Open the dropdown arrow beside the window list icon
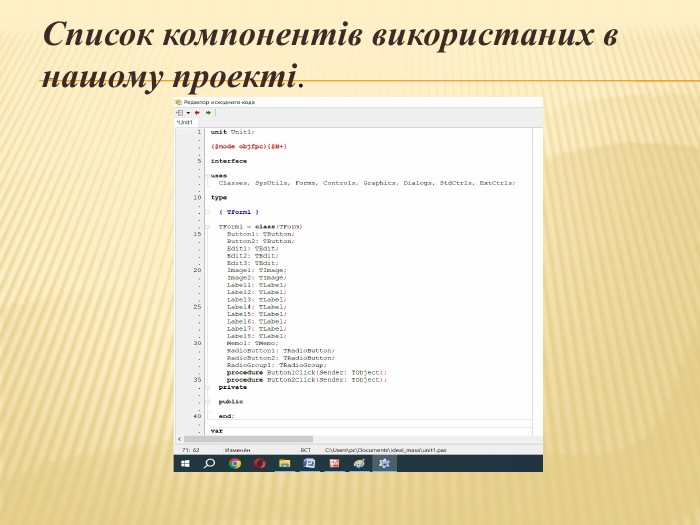 pyautogui.click(x=188, y=113)
